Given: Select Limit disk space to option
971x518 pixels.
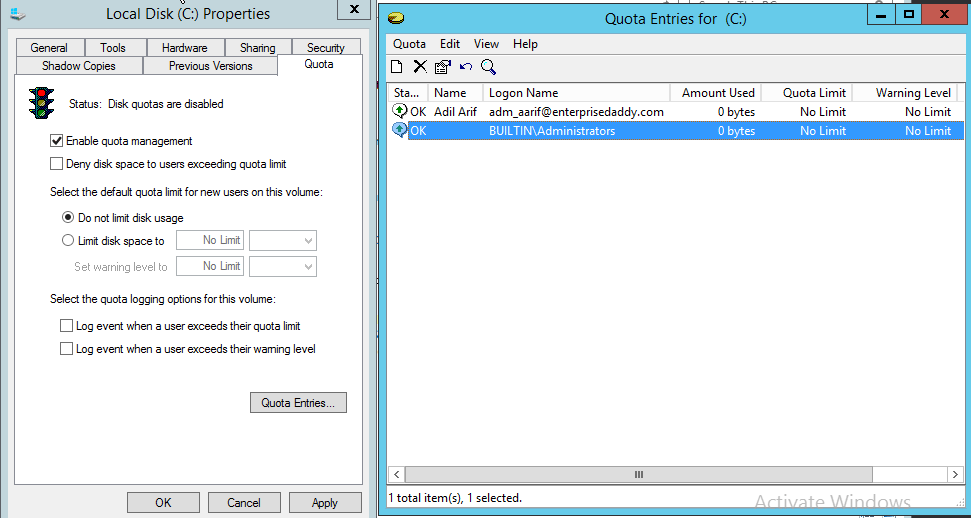Looking at the screenshot, I should (68, 241).
